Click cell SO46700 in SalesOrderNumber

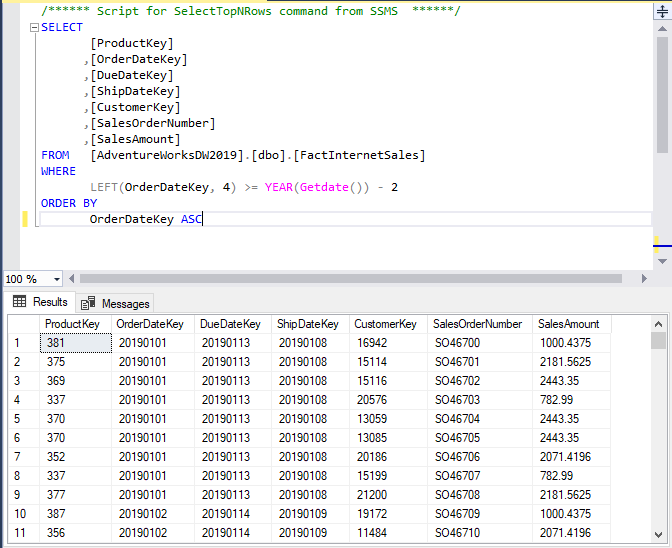[480, 343]
